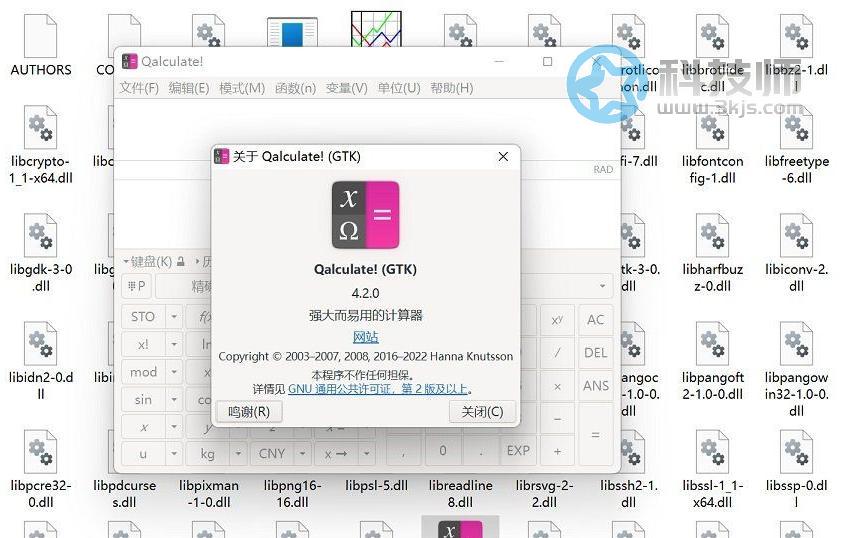
Task: Click the 鸣谢(R) credits button
Action: (x=249, y=412)
